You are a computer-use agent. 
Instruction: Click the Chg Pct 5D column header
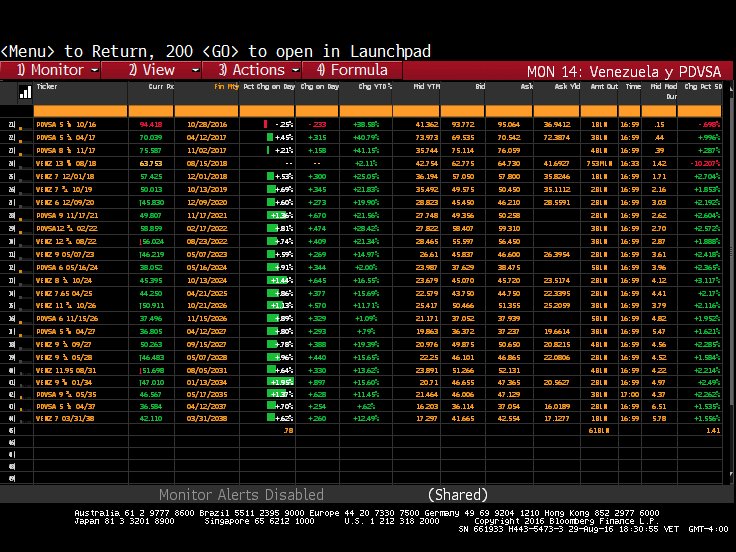click(703, 86)
